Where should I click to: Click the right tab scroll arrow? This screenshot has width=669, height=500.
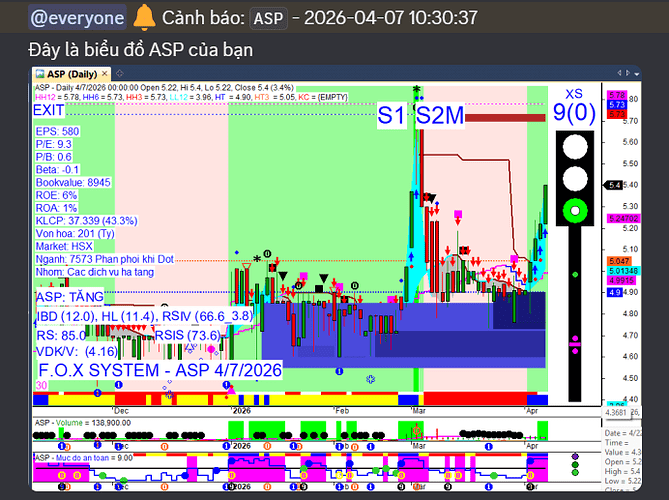click(628, 73)
